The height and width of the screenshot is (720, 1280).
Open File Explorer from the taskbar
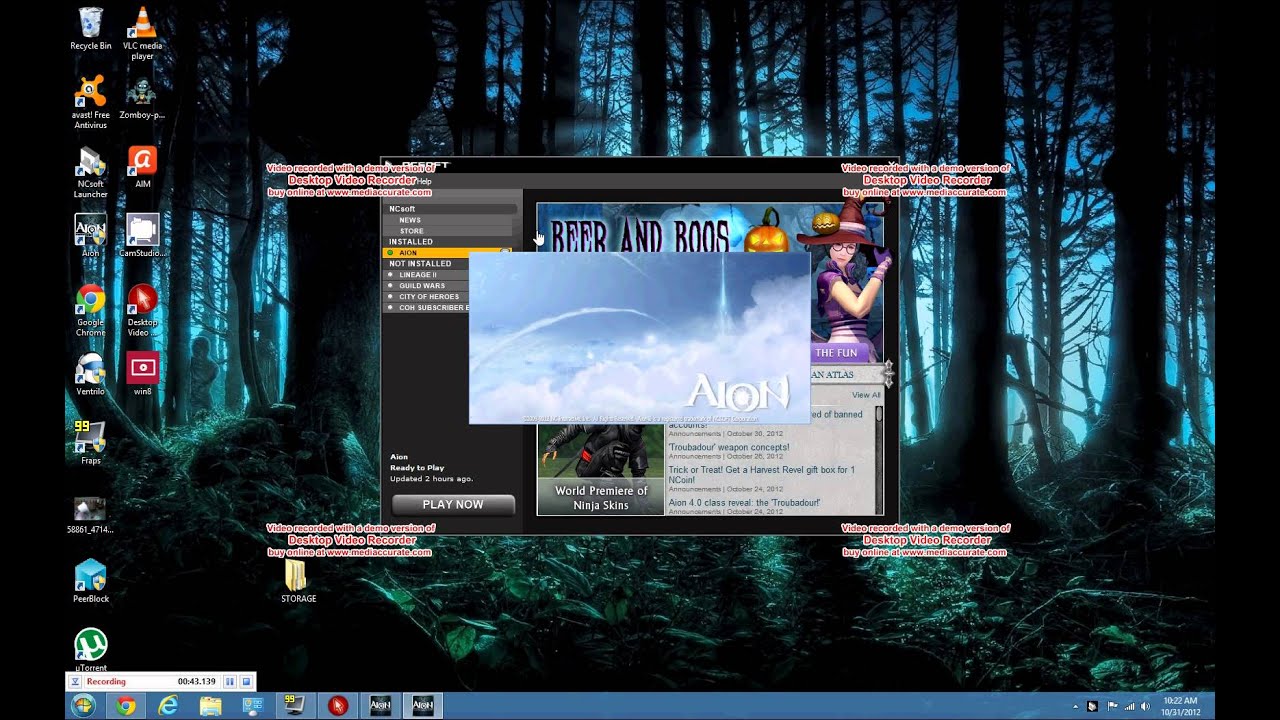point(210,706)
